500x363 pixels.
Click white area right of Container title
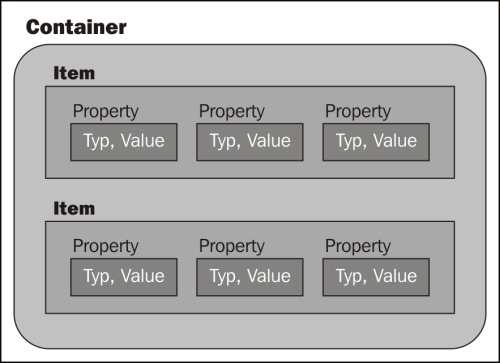click(300, 25)
